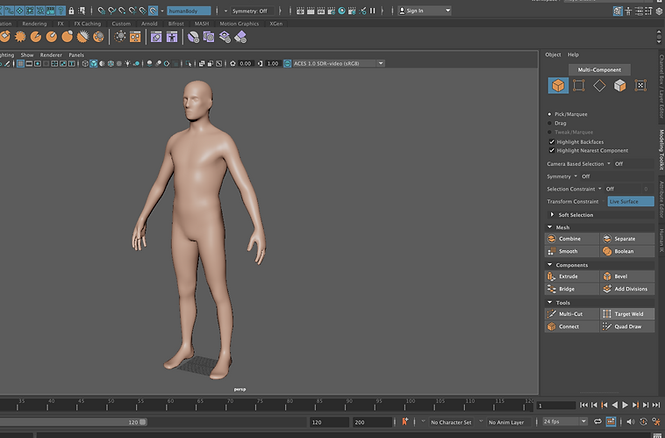The width and height of the screenshot is (665, 438).
Task: Uncheck Highlight Nearest Component checkbox
Action: (x=552, y=150)
